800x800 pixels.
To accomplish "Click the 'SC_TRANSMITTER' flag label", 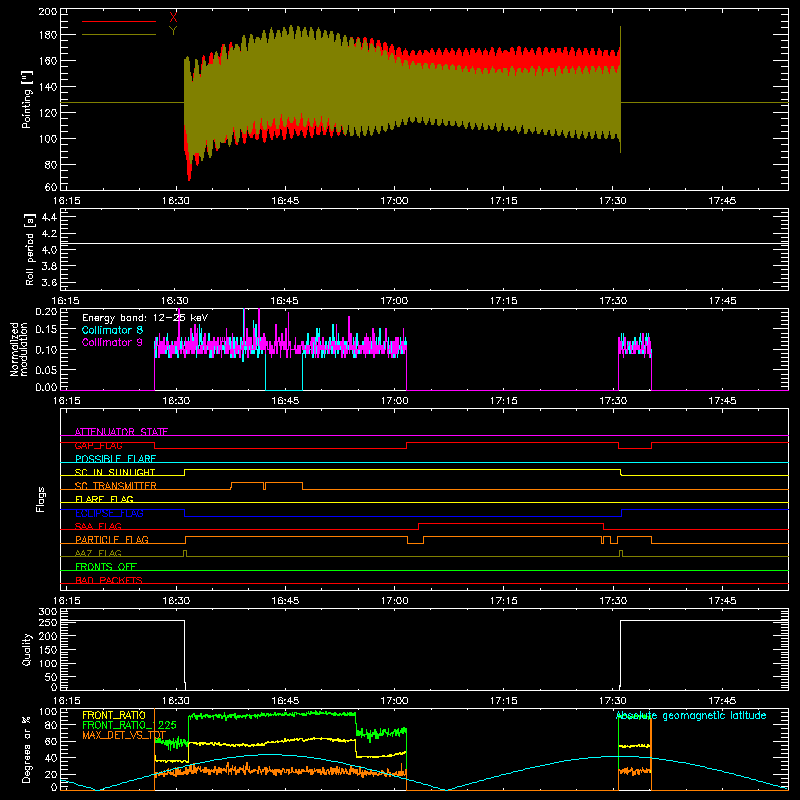I will coord(116,486).
